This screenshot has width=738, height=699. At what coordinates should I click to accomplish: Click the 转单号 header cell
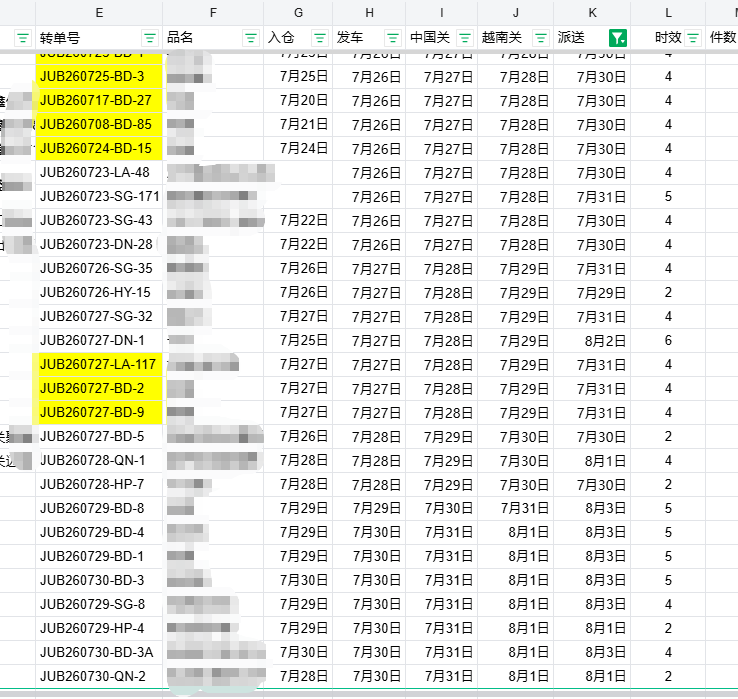pos(99,38)
